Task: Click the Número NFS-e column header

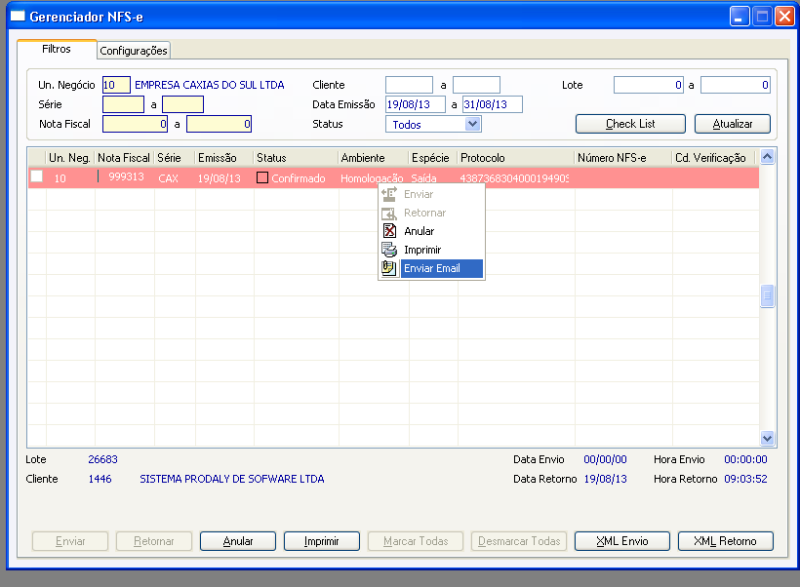Action: coord(623,158)
